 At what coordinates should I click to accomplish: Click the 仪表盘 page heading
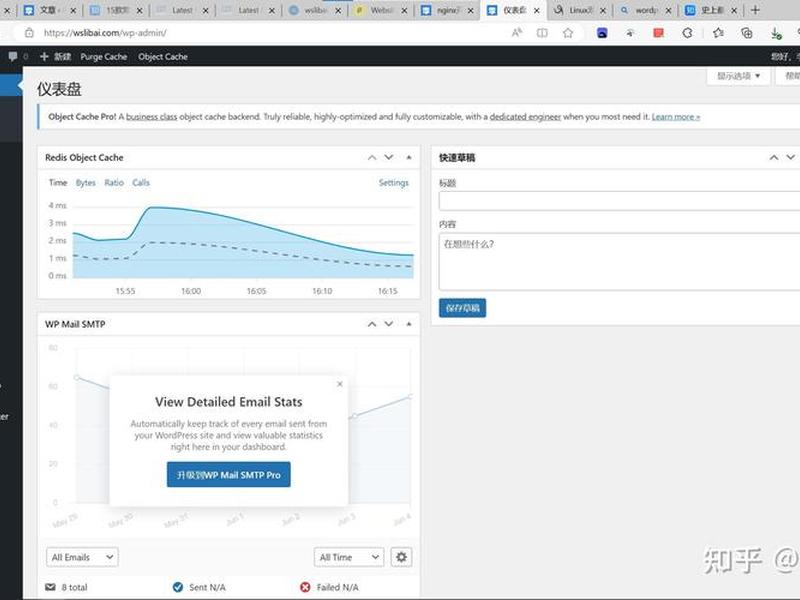coord(59,89)
